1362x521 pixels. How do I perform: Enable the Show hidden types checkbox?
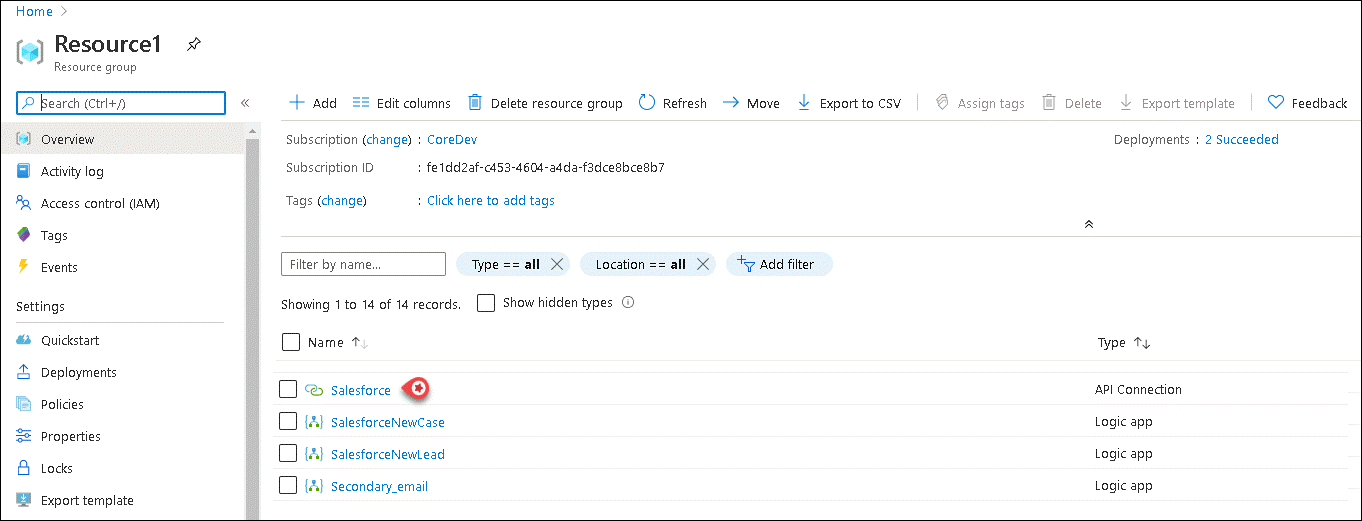(x=486, y=303)
